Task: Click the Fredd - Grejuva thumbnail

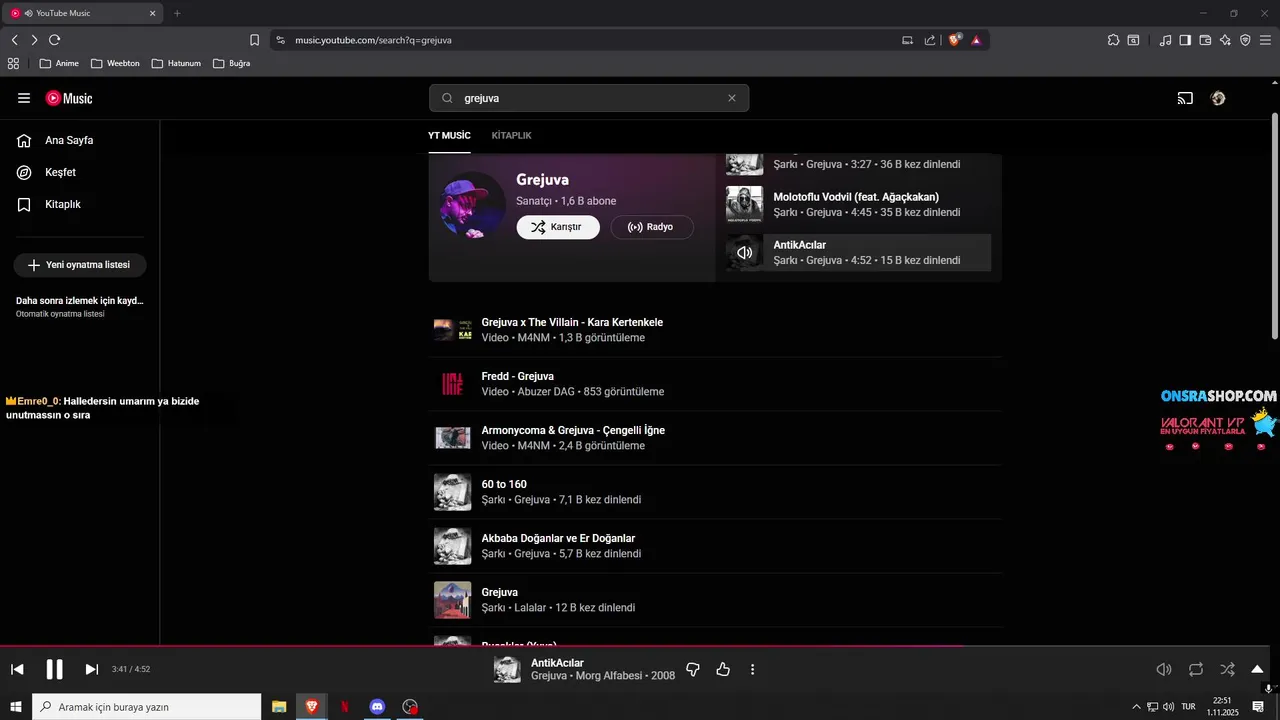Action: click(452, 384)
